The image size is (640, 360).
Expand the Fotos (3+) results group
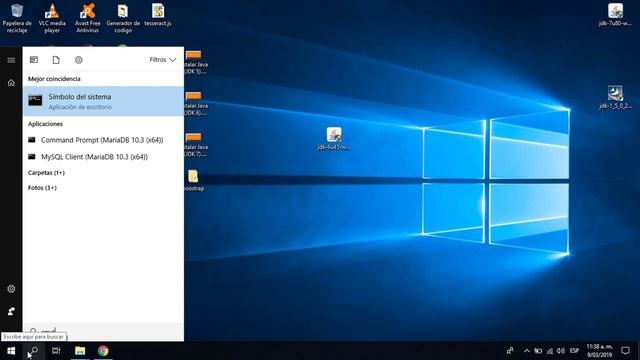click(42, 188)
